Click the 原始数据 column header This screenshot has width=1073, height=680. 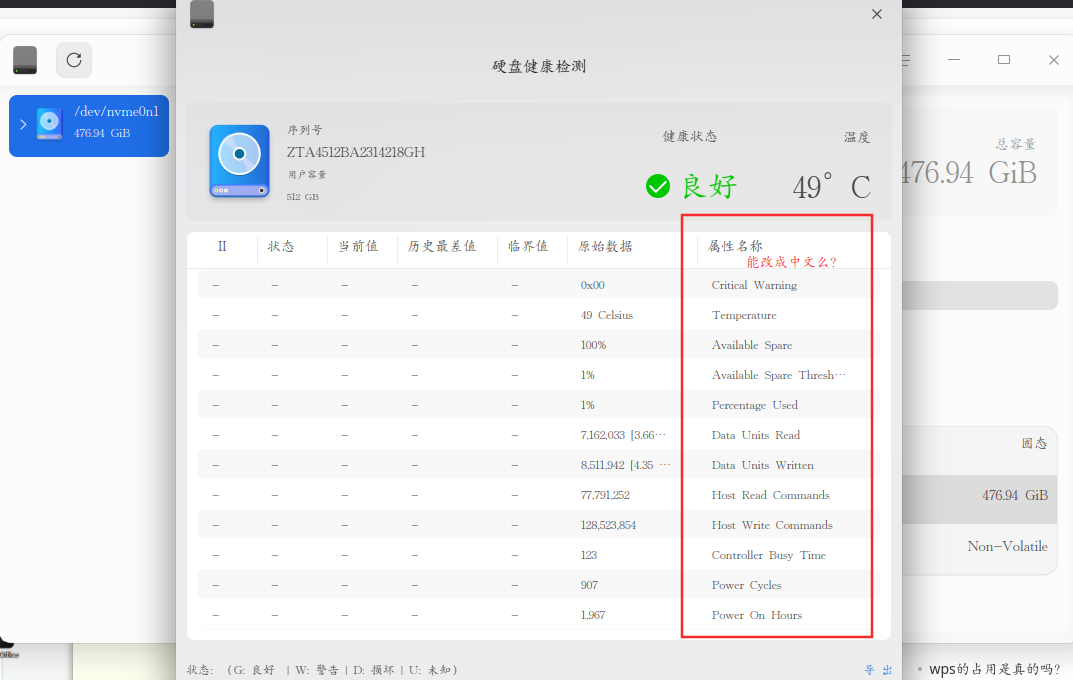point(605,246)
